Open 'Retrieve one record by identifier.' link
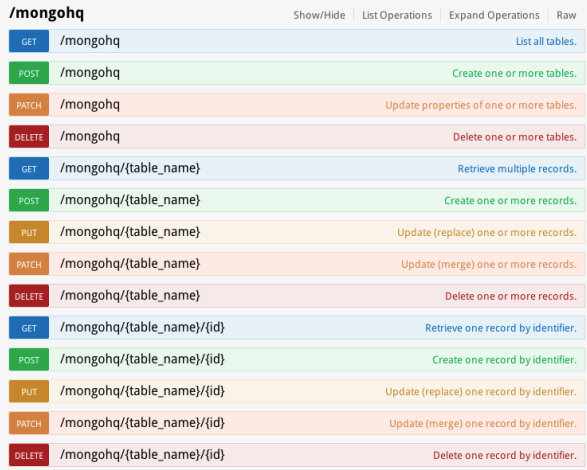Viewport: 587px width, 470px height. tap(501, 328)
